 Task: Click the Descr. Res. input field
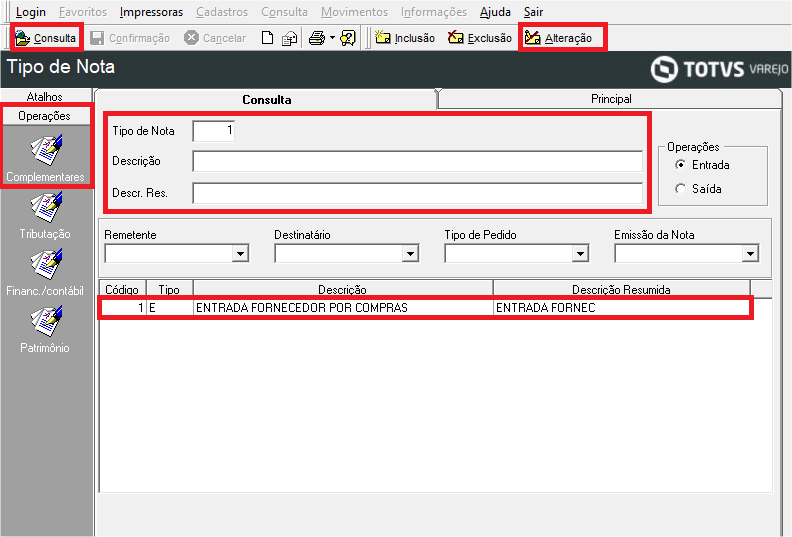click(x=417, y=193)
